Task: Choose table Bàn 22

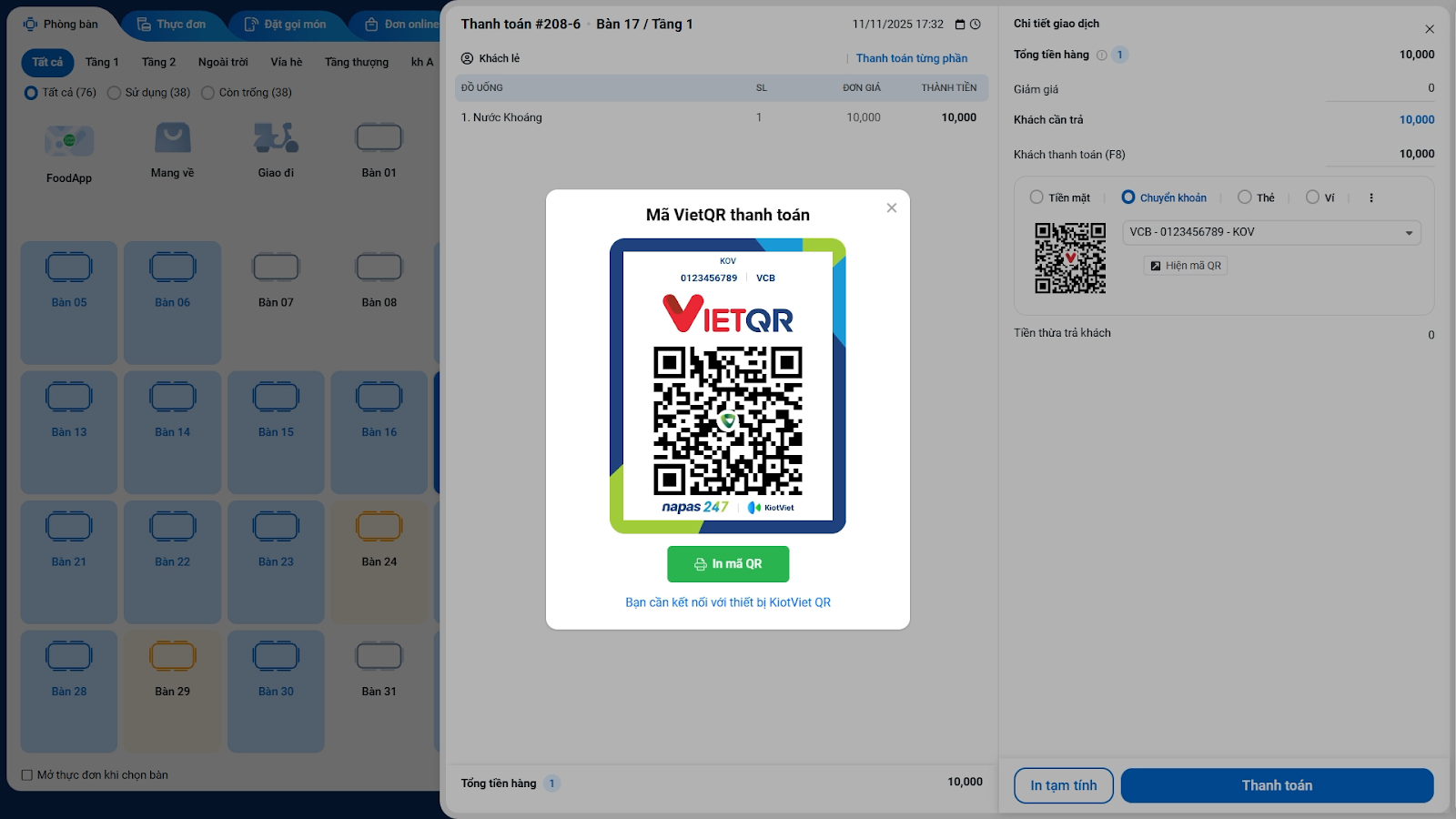Action: point(173,561)
